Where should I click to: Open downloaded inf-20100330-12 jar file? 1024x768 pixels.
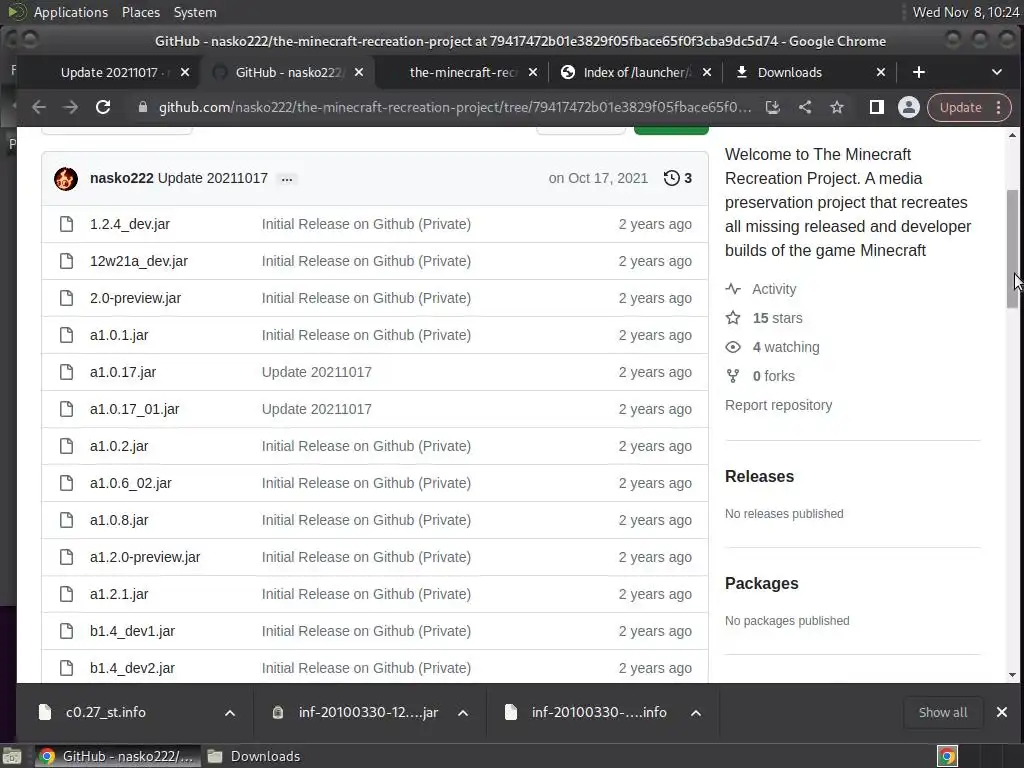pyautogui.click(x=368, y=712)
